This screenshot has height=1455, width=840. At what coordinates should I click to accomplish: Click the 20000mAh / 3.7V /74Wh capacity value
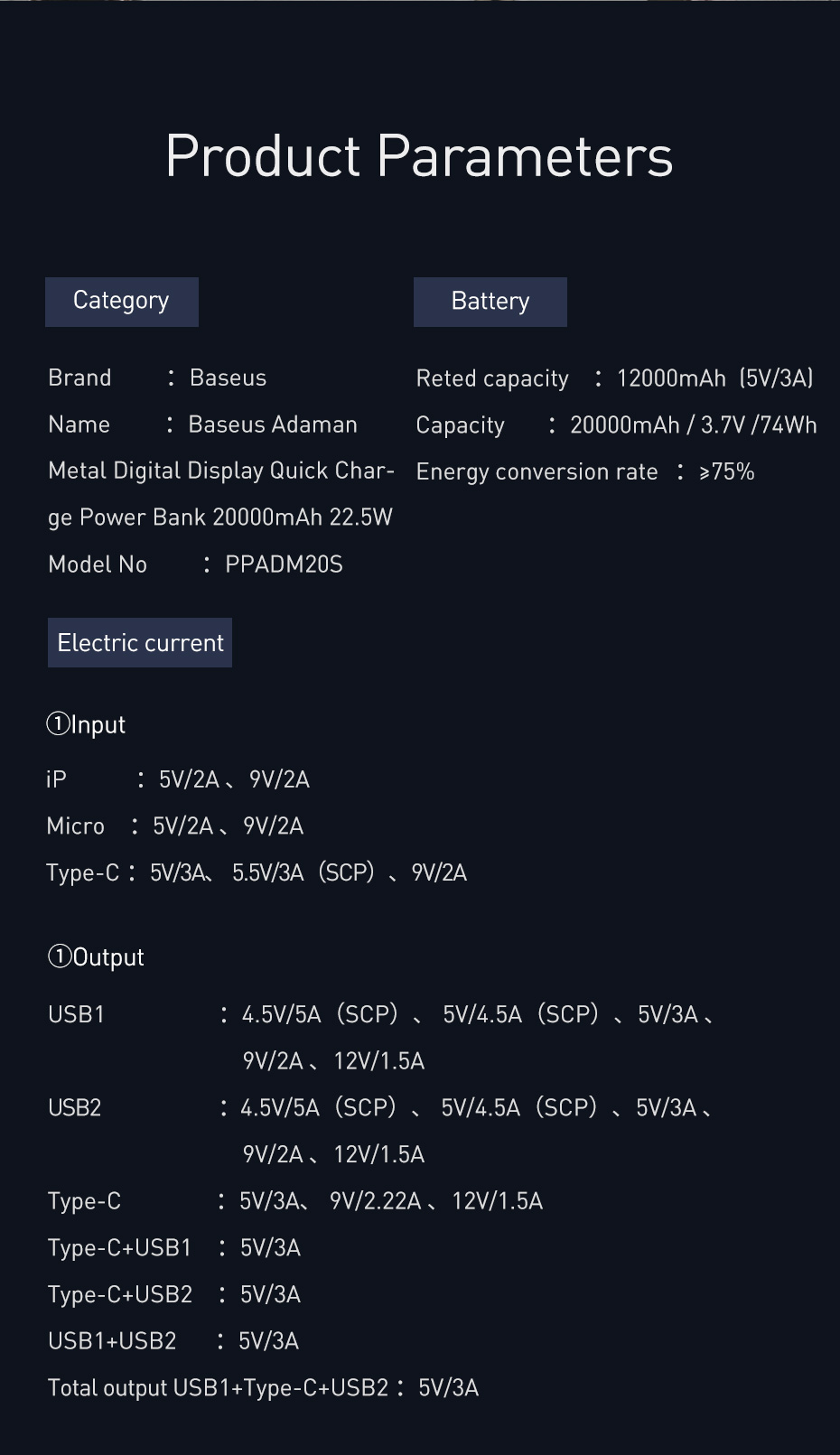693,425
